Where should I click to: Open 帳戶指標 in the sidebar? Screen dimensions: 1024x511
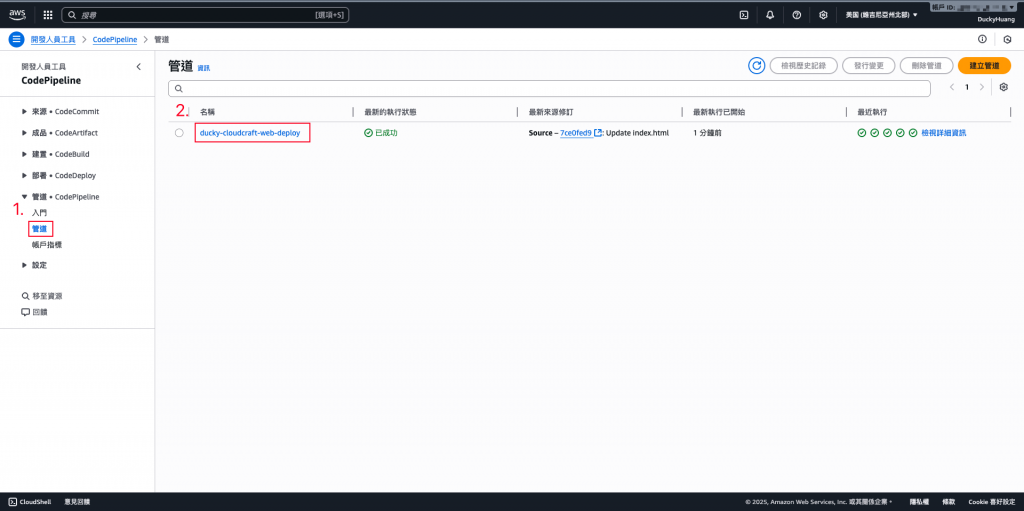click(47, 244)
